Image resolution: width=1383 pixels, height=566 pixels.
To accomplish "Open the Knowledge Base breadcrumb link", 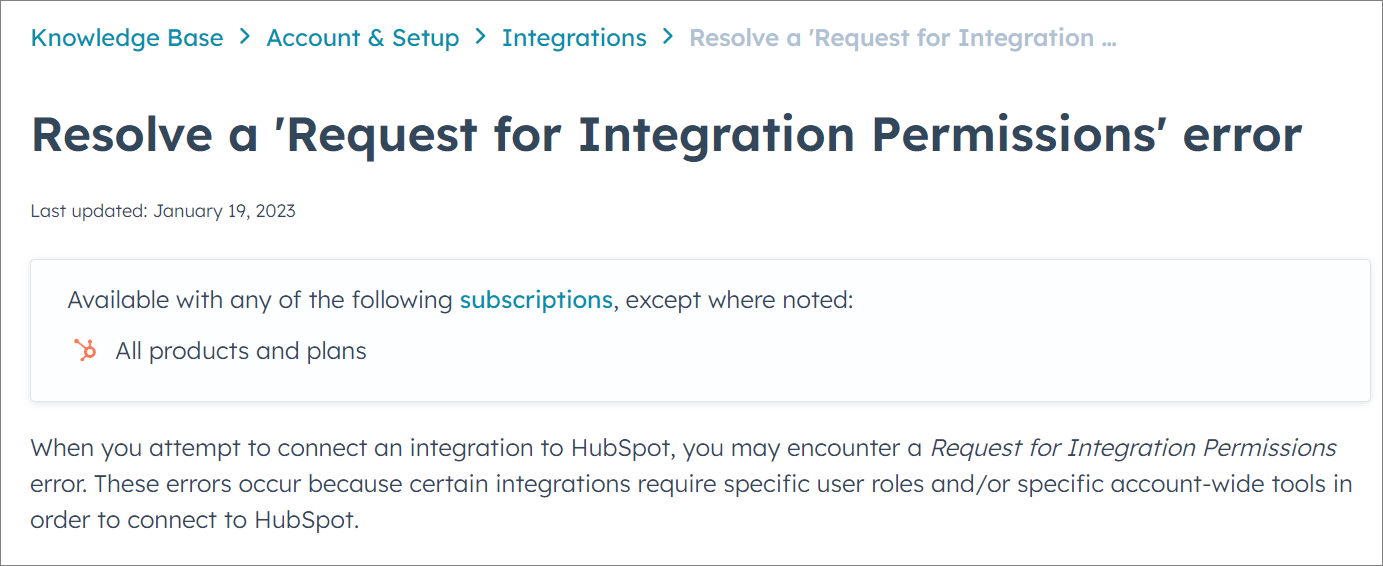I will pos(127,38).
